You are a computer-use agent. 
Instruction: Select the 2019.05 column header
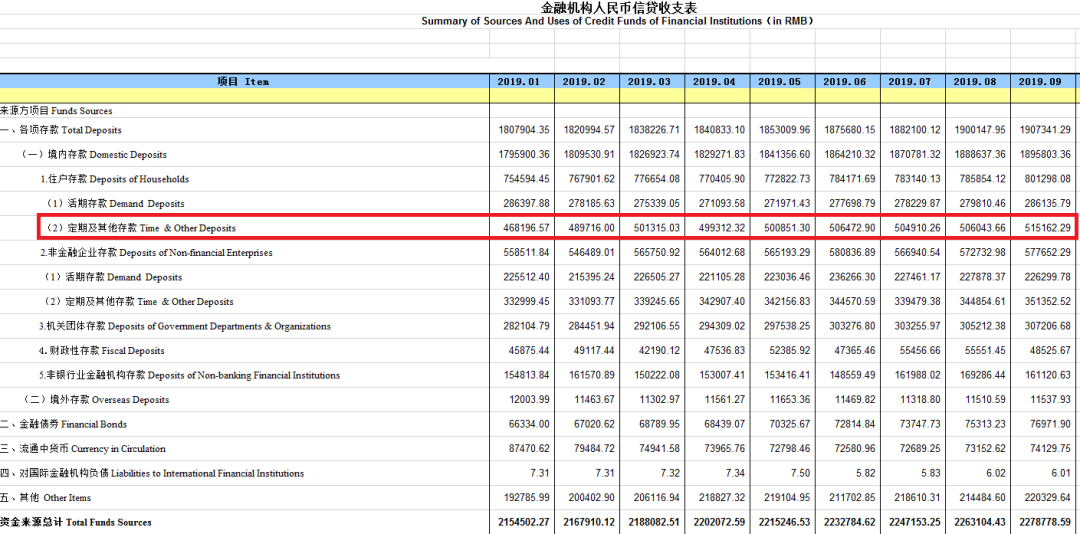[782, 81]
